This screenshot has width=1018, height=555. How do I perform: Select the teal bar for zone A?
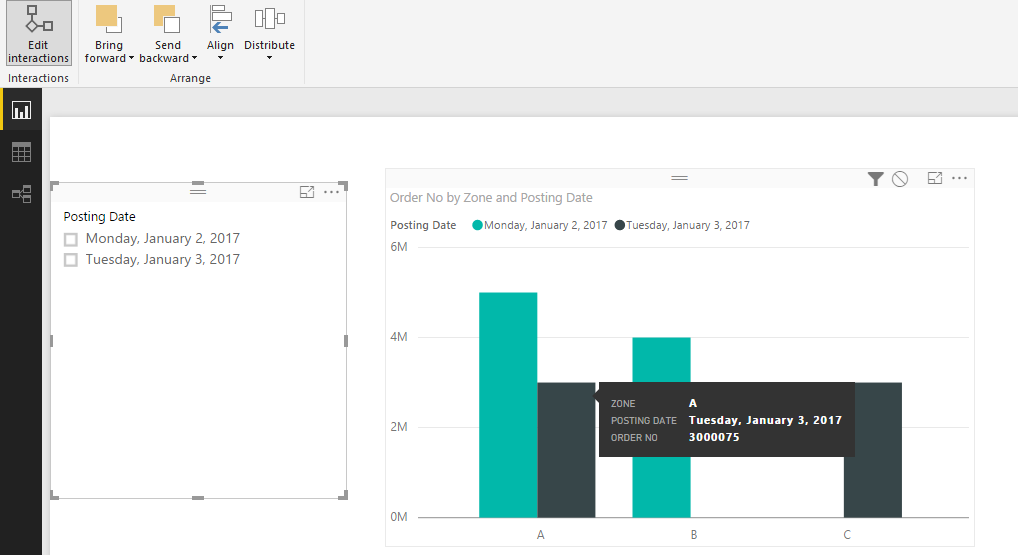tap(508, 405)
